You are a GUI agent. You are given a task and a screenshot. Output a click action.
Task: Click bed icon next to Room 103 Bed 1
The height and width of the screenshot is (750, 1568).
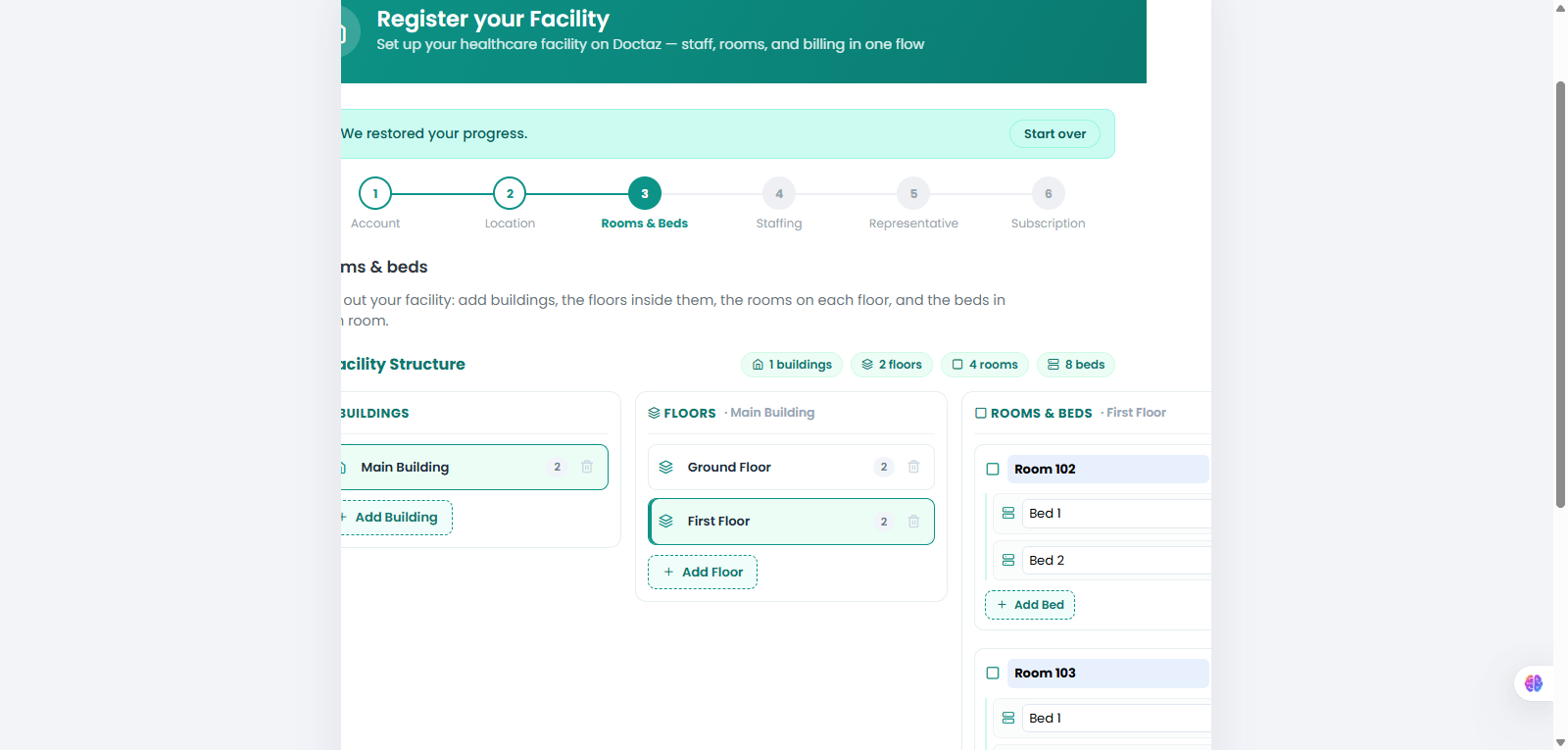(1008, 718)
